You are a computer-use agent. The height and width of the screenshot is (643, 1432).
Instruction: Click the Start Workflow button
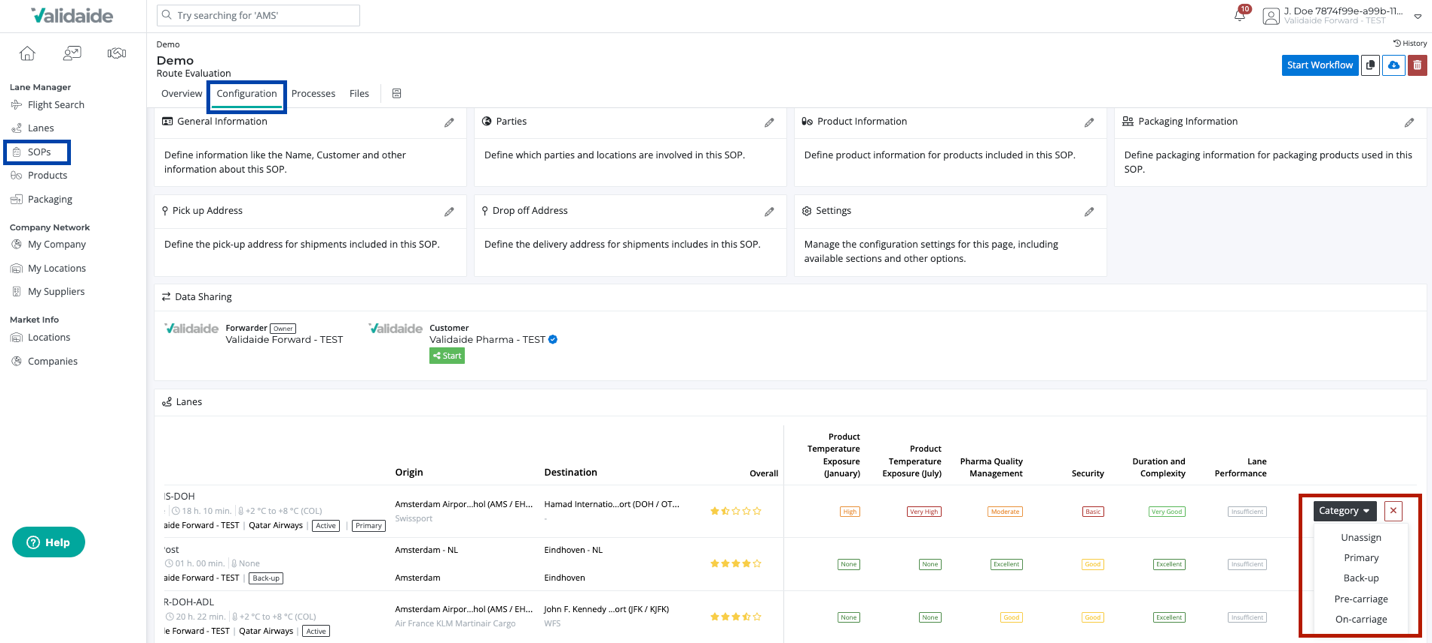[x=1320, y=65]
